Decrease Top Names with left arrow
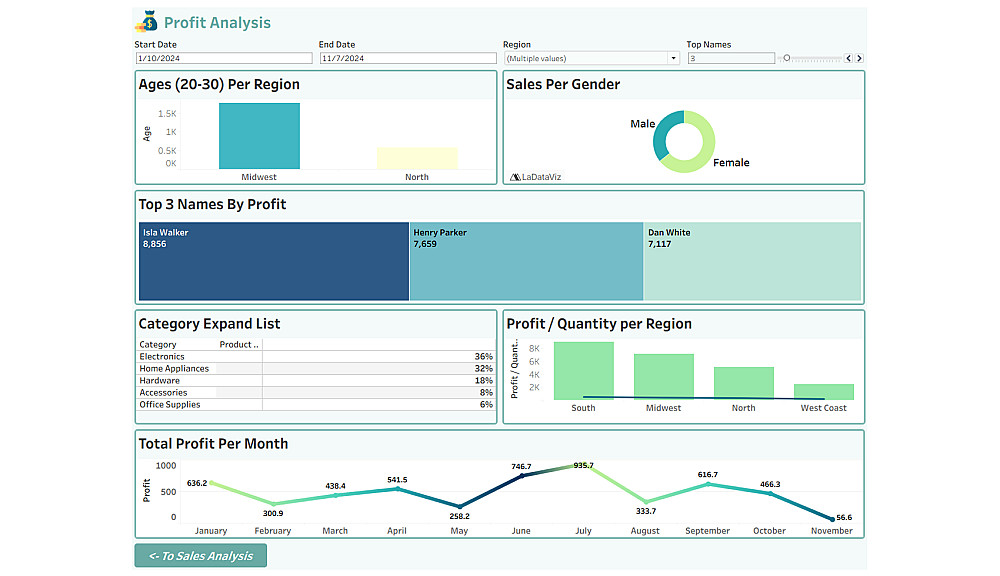The width and height of the screenshot is (1000, 576). (848, 58)
